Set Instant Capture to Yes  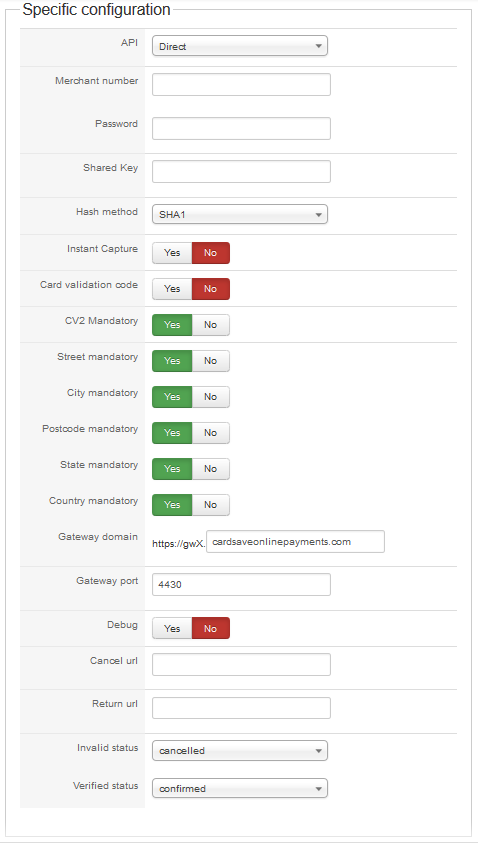[172, 253]
